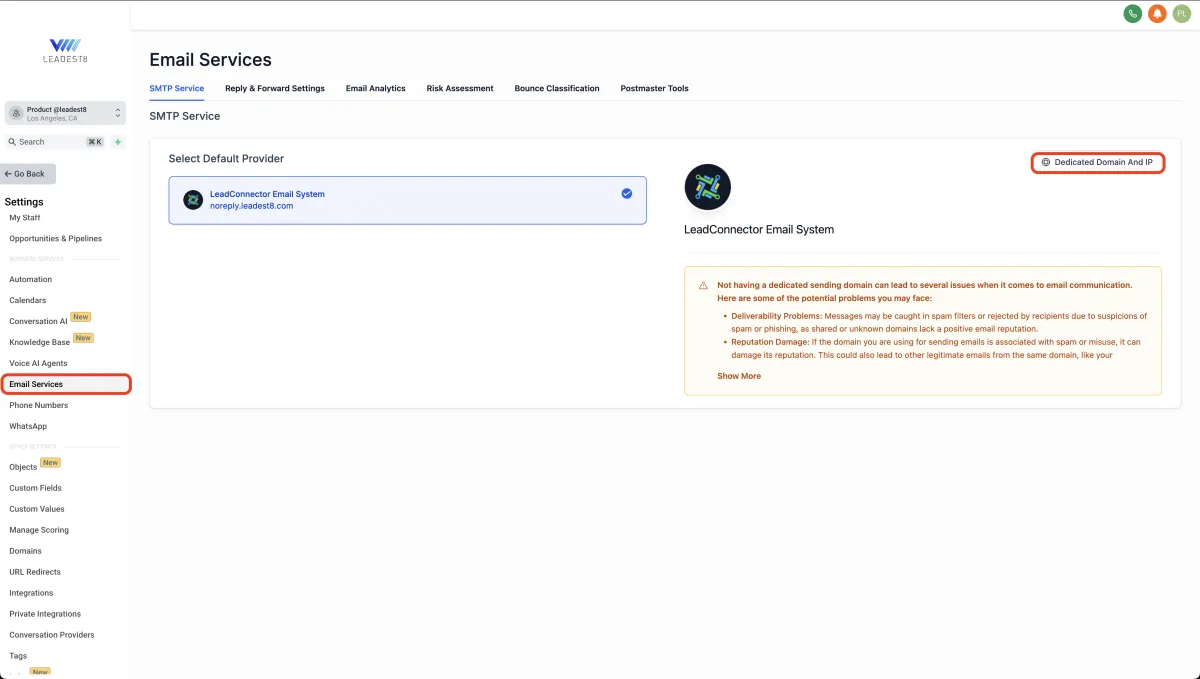Viewport: 1200px width, 679px height.
Task: Open Conversation AI settings
Action: pos(39,321)
